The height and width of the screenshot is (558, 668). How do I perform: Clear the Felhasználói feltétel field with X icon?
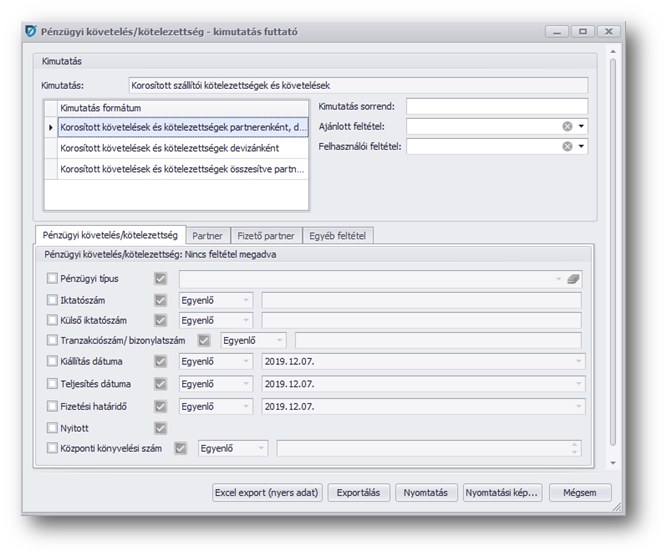[567, 146]
